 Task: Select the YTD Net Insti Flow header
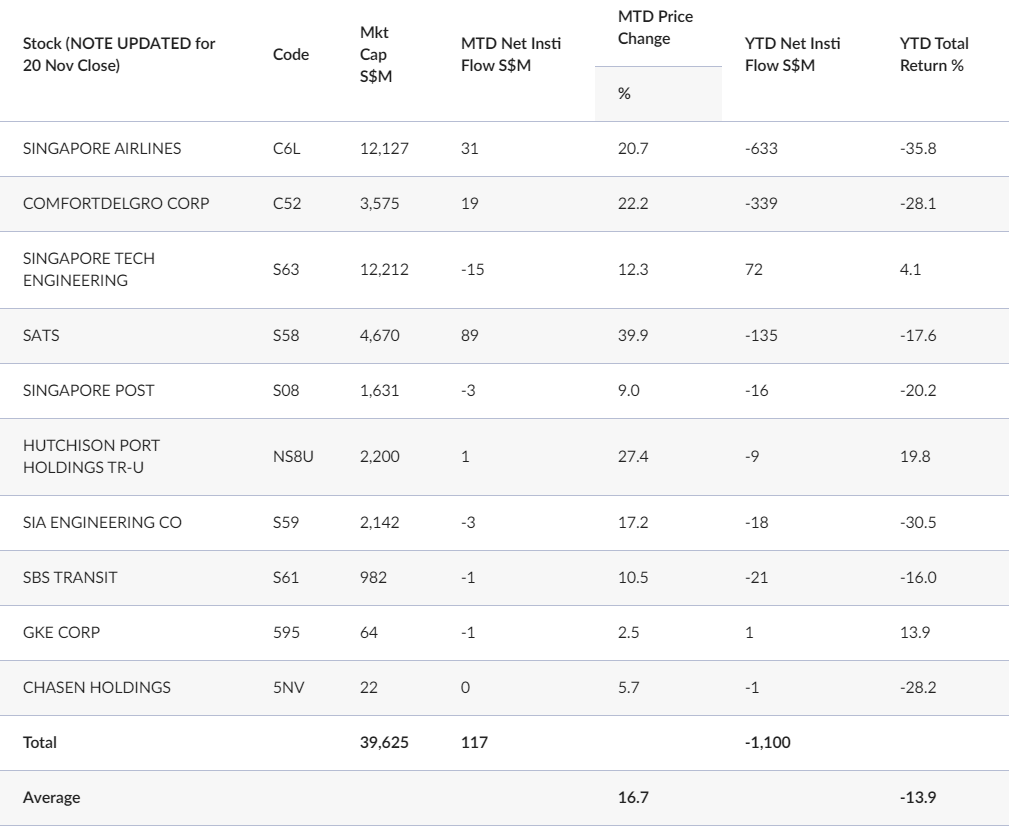click(x=794, y=54)
